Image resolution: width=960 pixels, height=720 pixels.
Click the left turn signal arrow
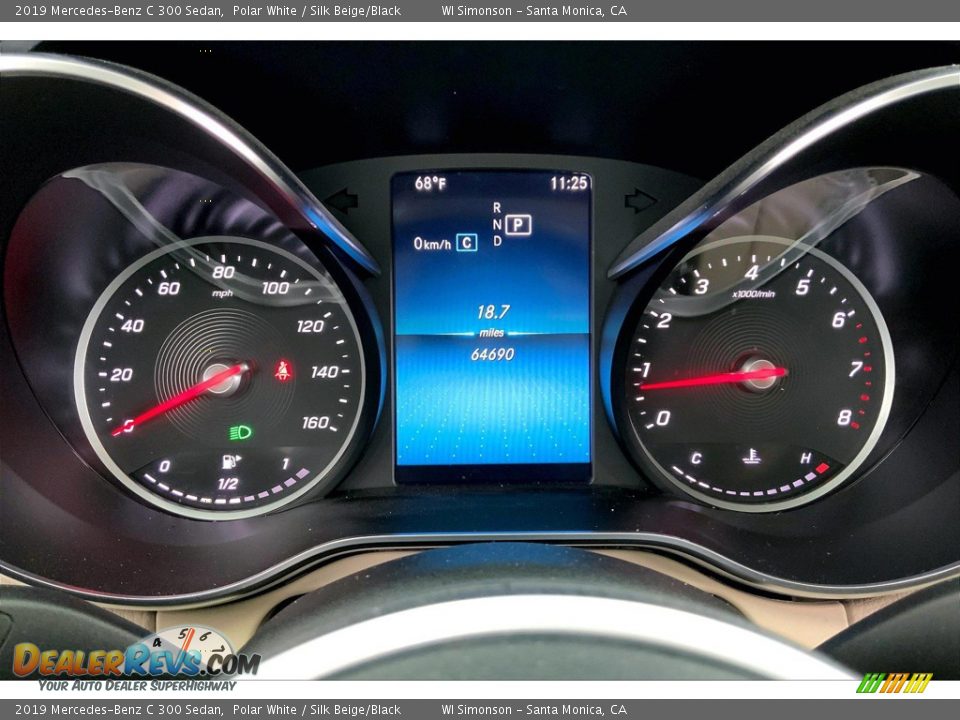point(342,201)
